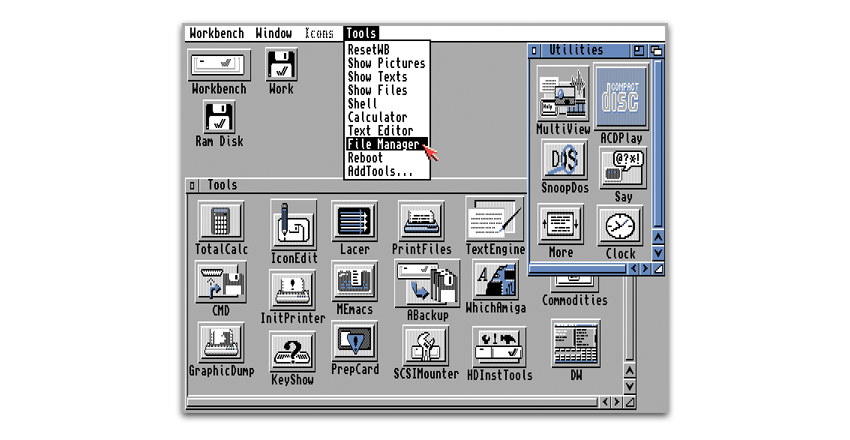Close the Tools window gadget
The image size is (850, 440).
192,186
